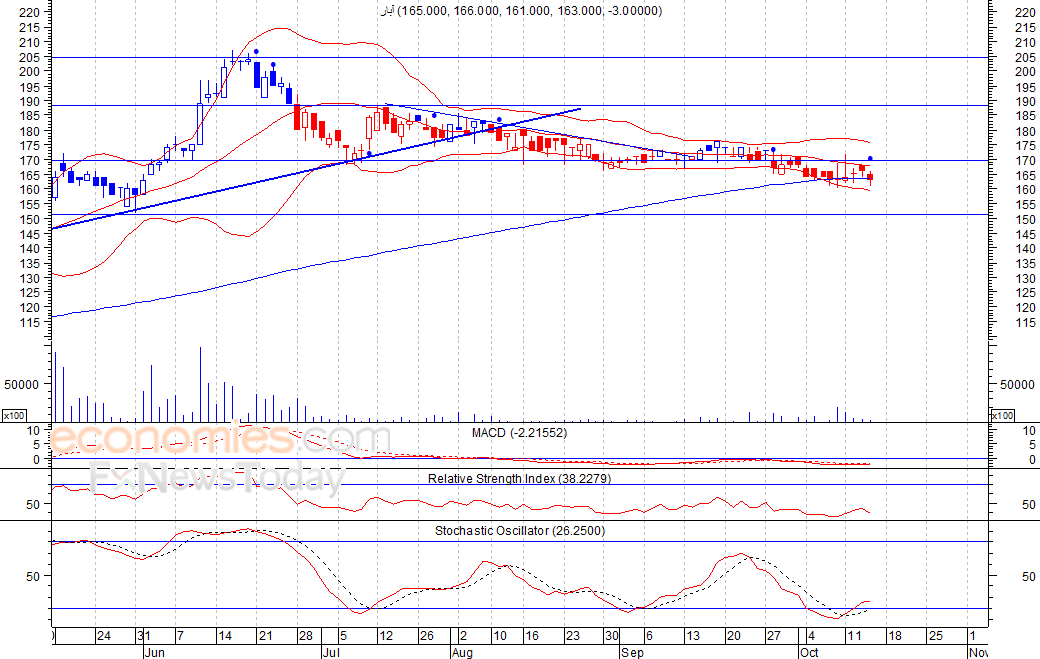This screenshot has height=659, width=1040.
Task: Click the FxNewsToday watermark text
Action: tap(218, 477)
